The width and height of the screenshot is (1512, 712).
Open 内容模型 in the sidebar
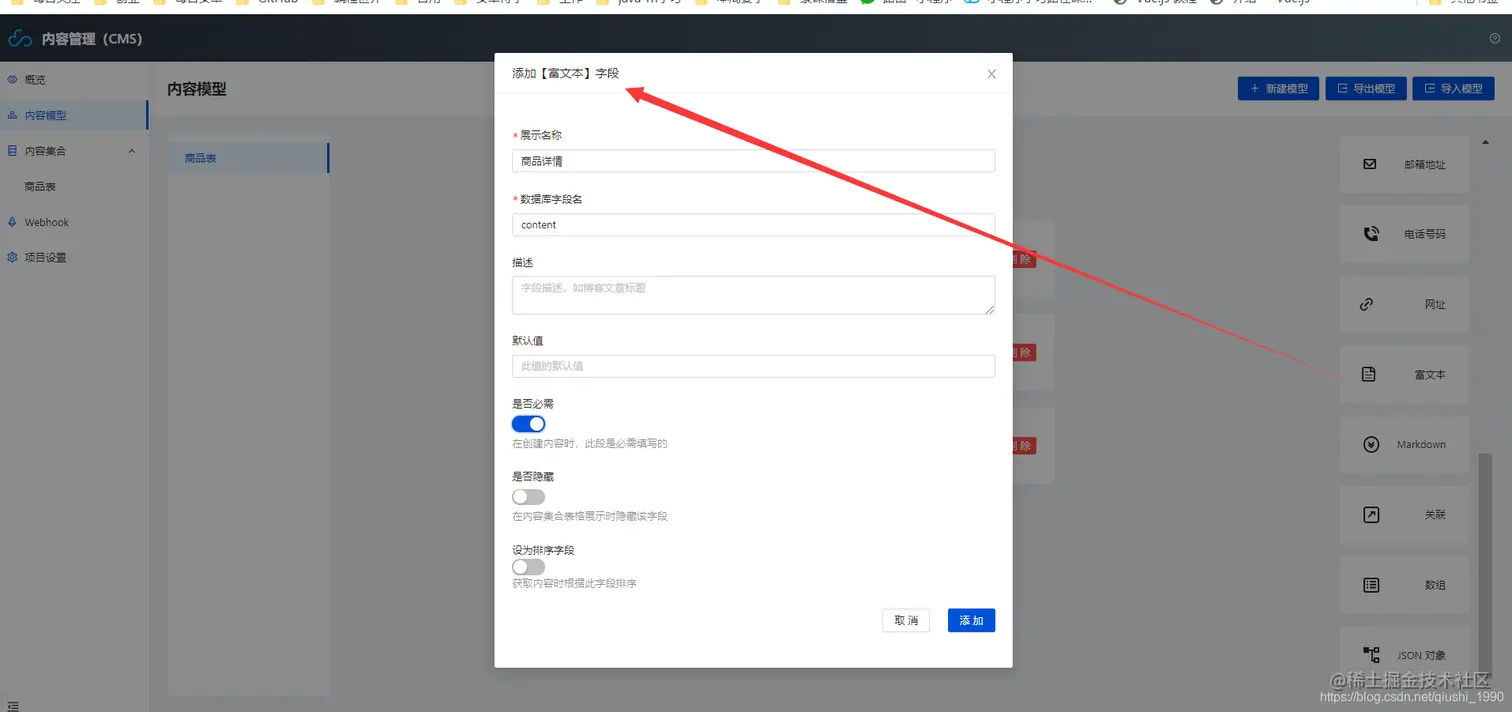click(x=74, y=115)
